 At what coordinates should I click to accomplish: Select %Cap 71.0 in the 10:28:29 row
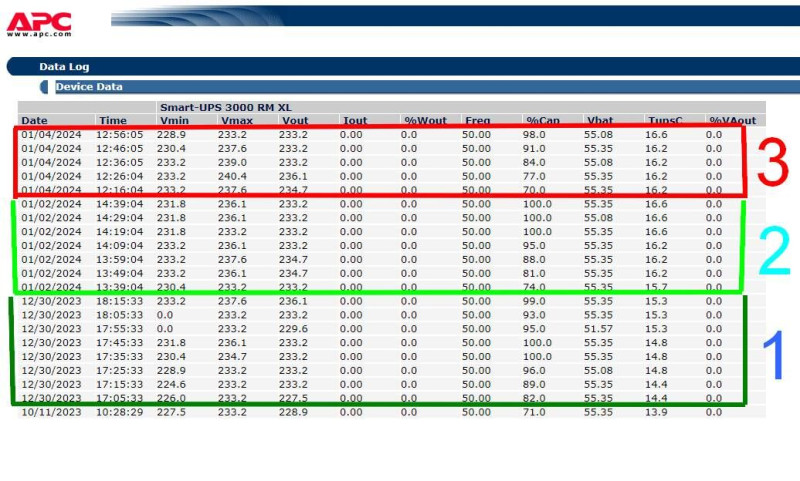pos(534,412)
